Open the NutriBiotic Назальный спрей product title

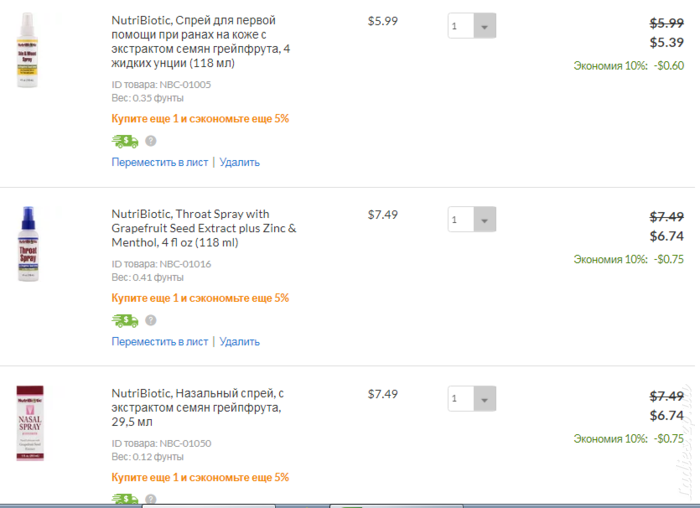198,408
